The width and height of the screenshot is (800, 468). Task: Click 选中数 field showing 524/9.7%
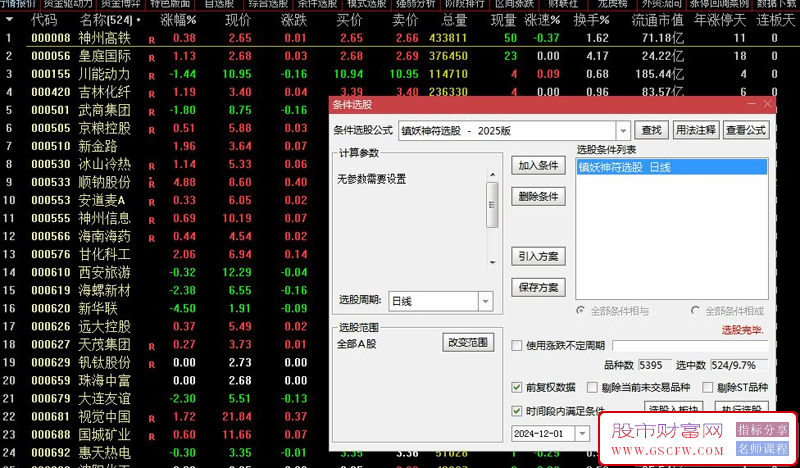(x=739, y=365)
